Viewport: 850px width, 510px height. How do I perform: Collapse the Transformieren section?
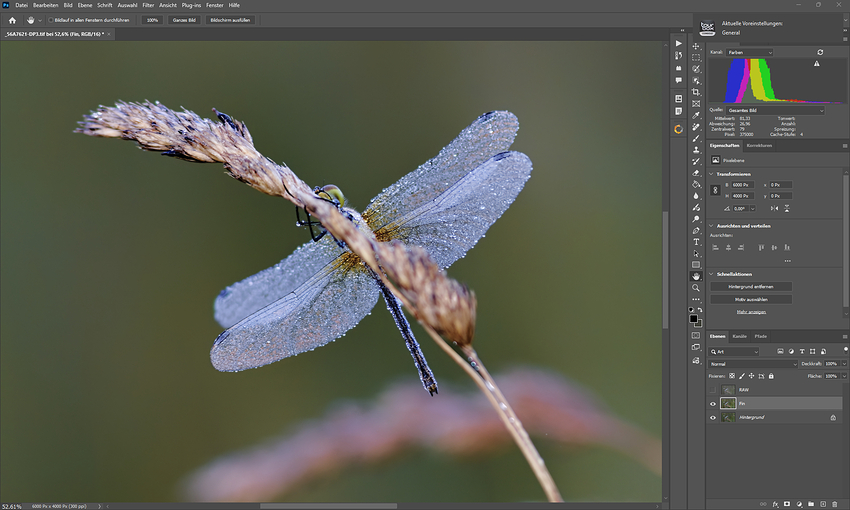click(x=711, y=174)
